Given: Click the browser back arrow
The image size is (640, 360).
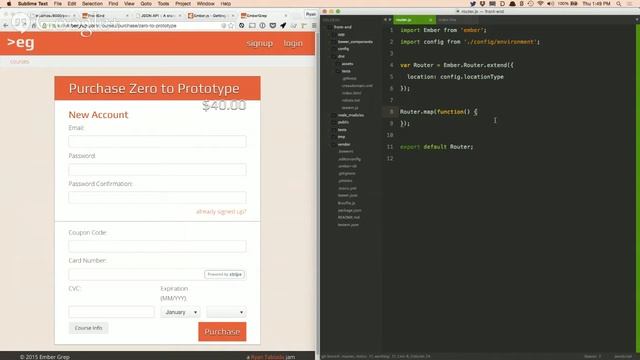Looking at the screenshot, I should pos(6,26).
